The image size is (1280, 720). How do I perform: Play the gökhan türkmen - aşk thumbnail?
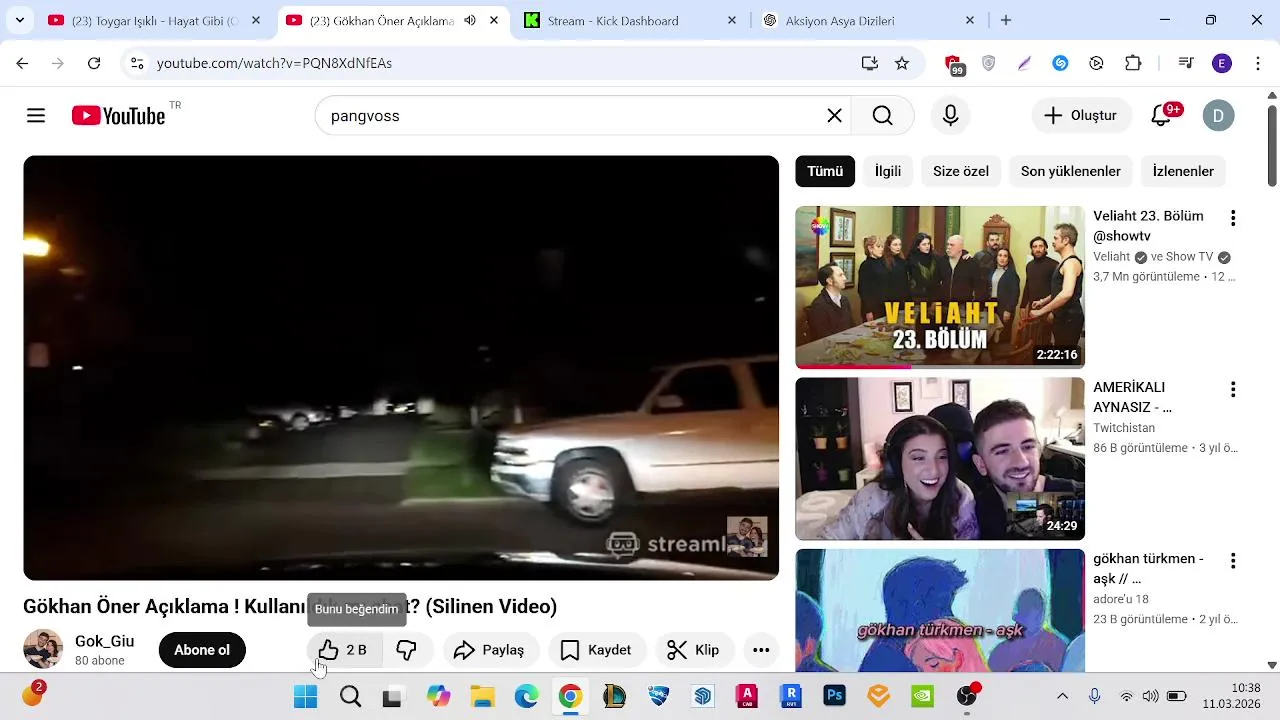[940, 610]
